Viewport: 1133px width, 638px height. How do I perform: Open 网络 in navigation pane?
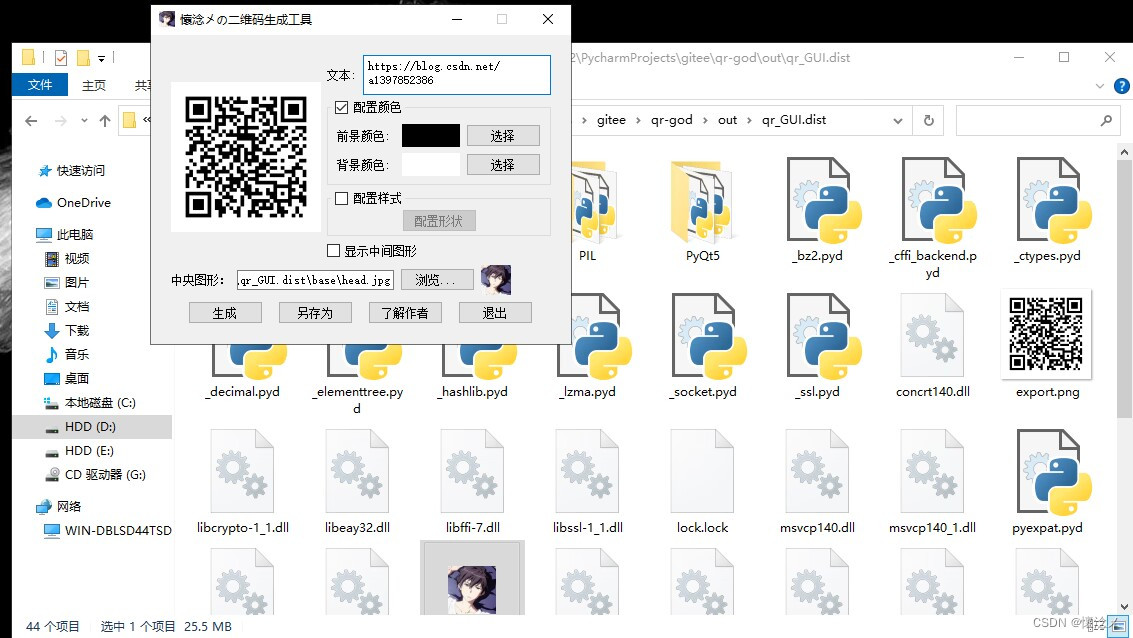tap(59, 506)
